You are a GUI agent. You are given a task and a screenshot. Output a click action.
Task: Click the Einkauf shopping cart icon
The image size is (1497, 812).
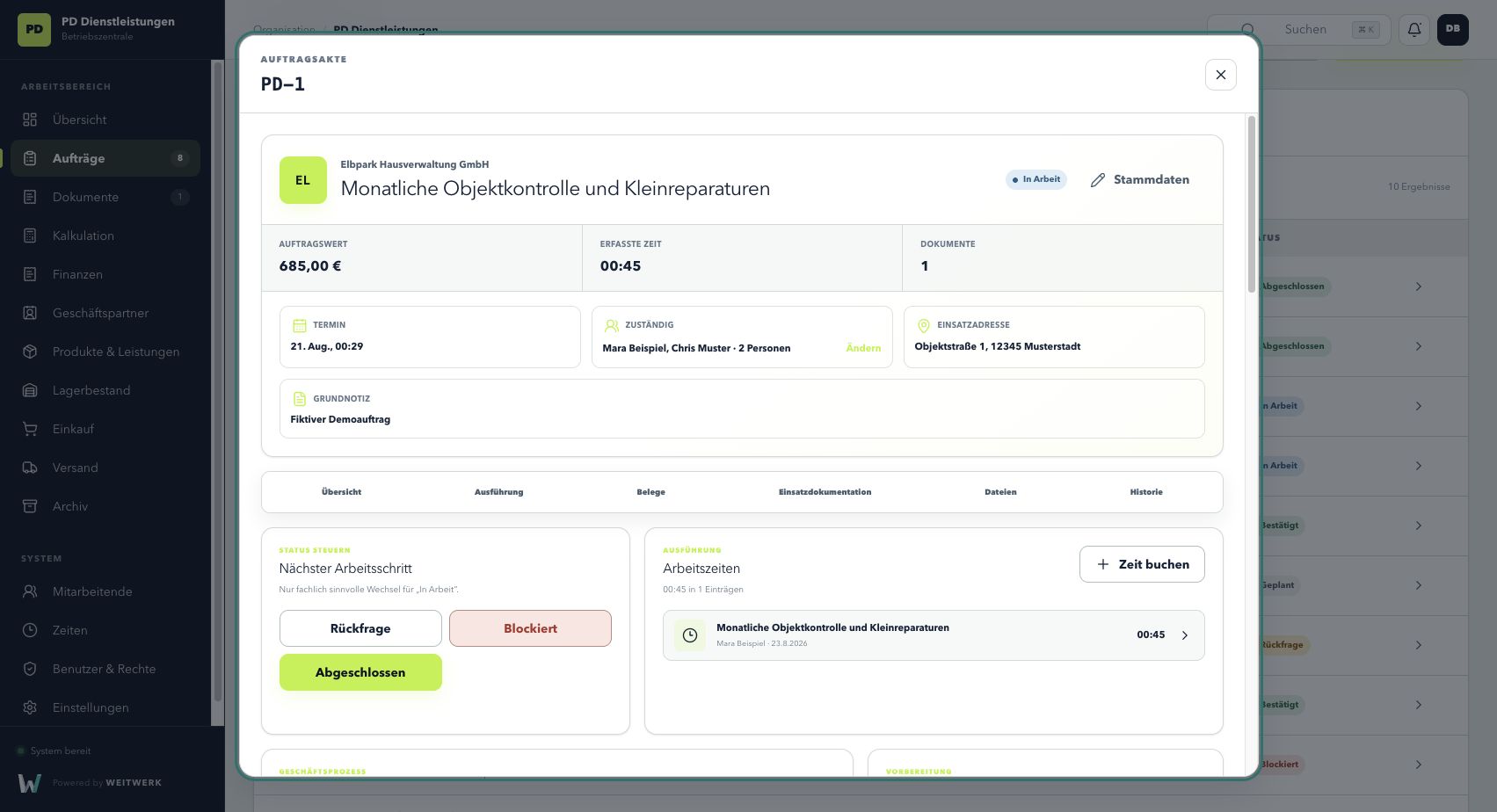click(30, 429)
